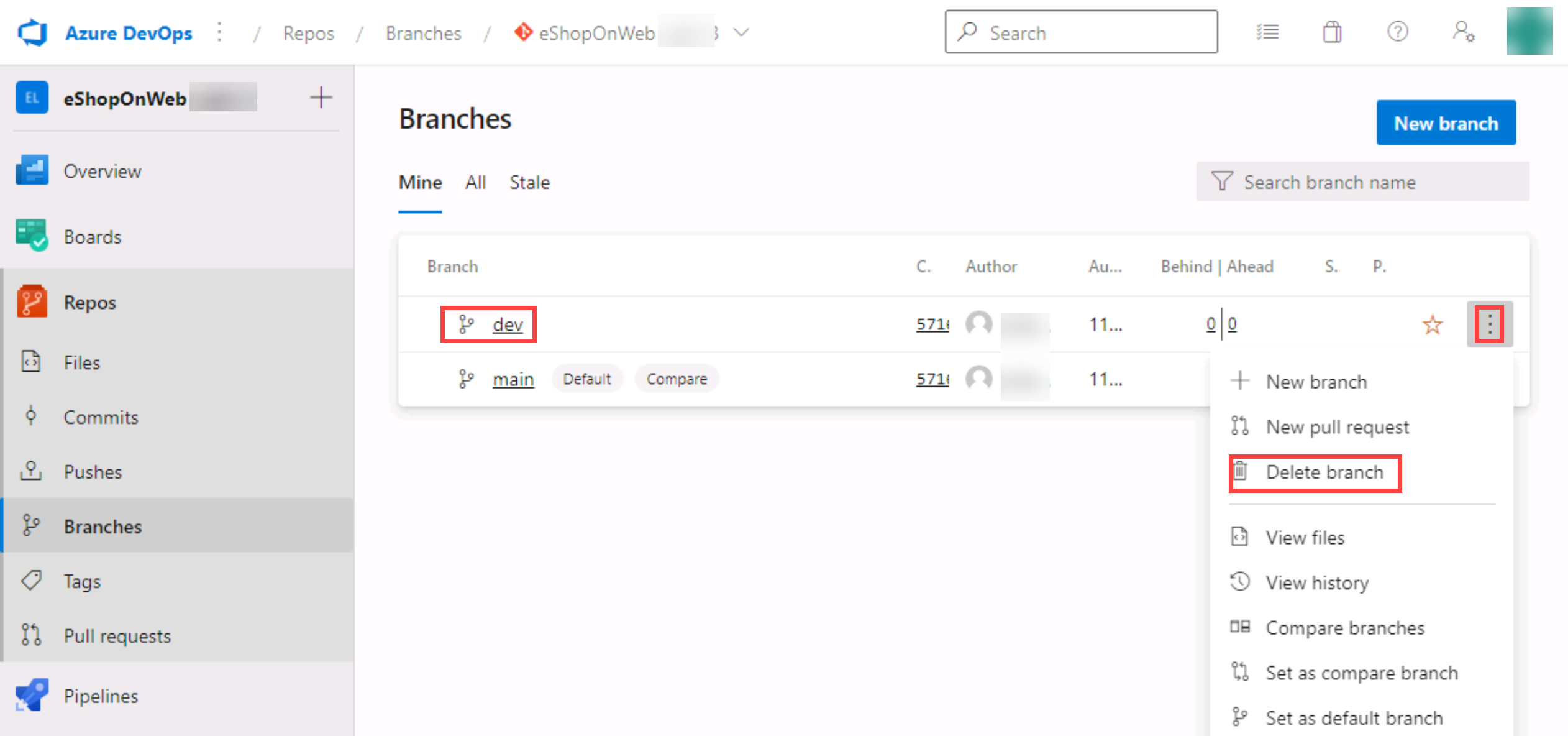Expand the eShopOnWeb repository dropdown chevron
1568x736 pixels.
[741, 32]
